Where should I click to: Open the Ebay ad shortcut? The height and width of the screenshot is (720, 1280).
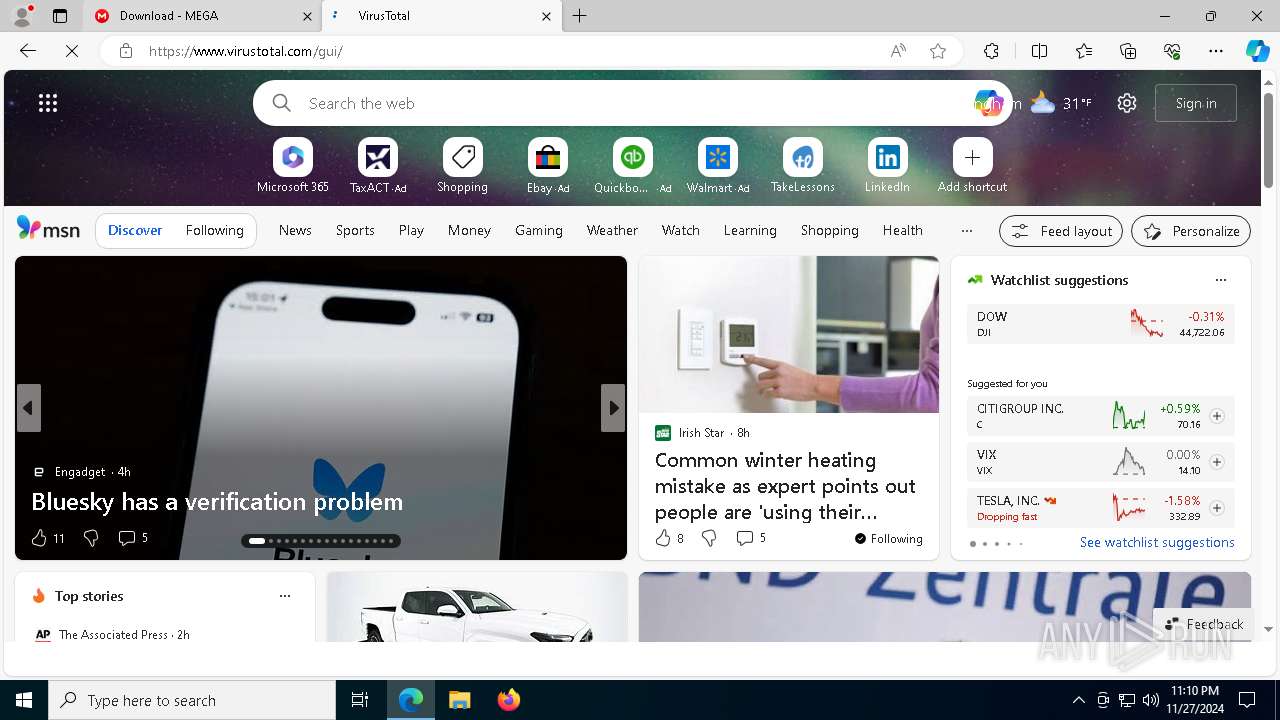(548, 166)
